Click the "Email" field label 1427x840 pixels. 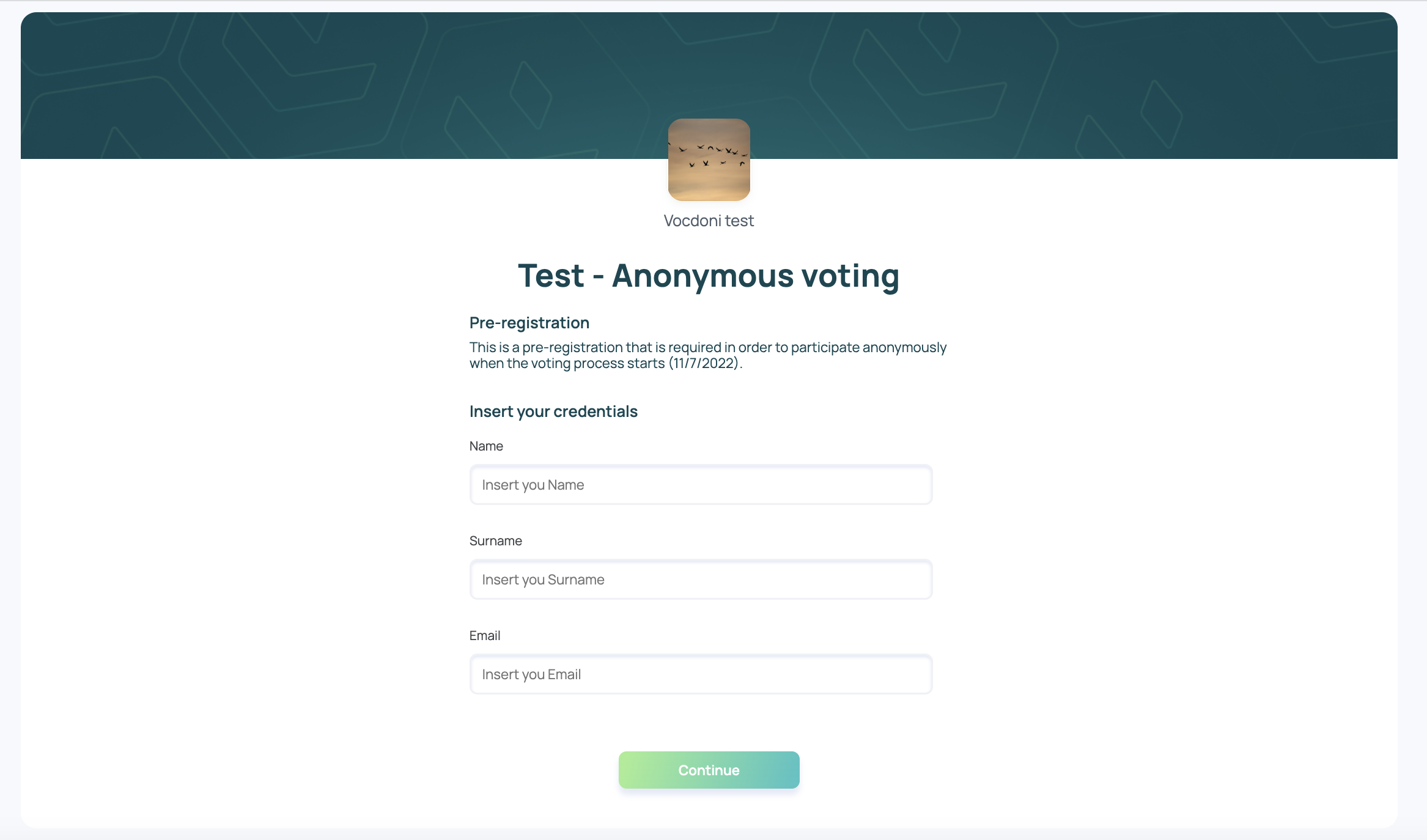484,636
